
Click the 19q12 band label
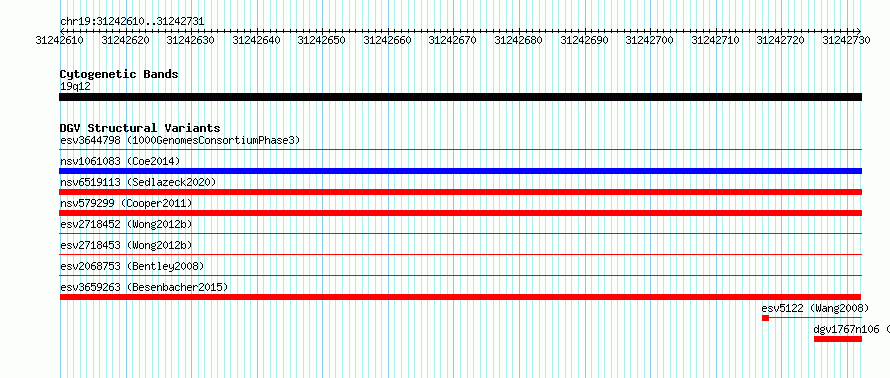point(75,86)
